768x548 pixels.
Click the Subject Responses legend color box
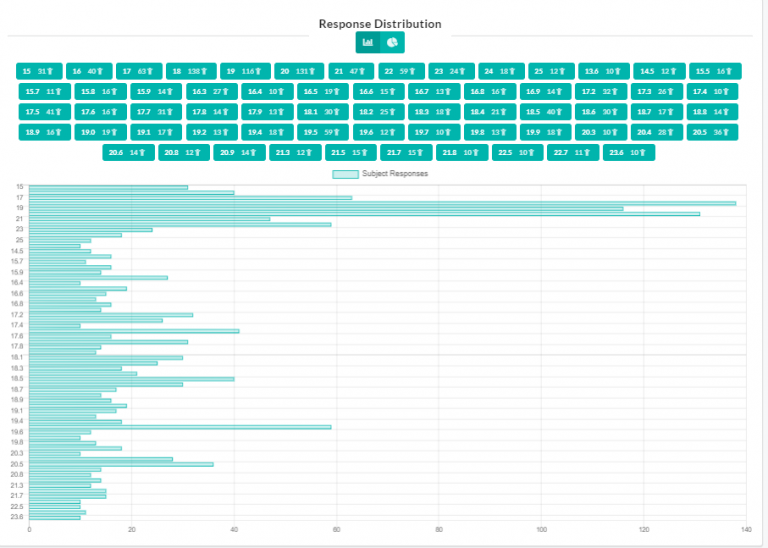[345, 174]
